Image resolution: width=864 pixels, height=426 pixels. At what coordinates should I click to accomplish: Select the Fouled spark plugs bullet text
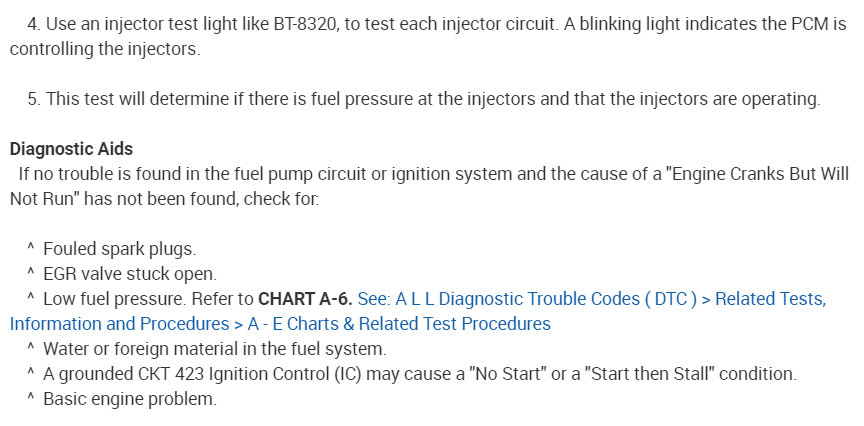click(x=119, y=249)
